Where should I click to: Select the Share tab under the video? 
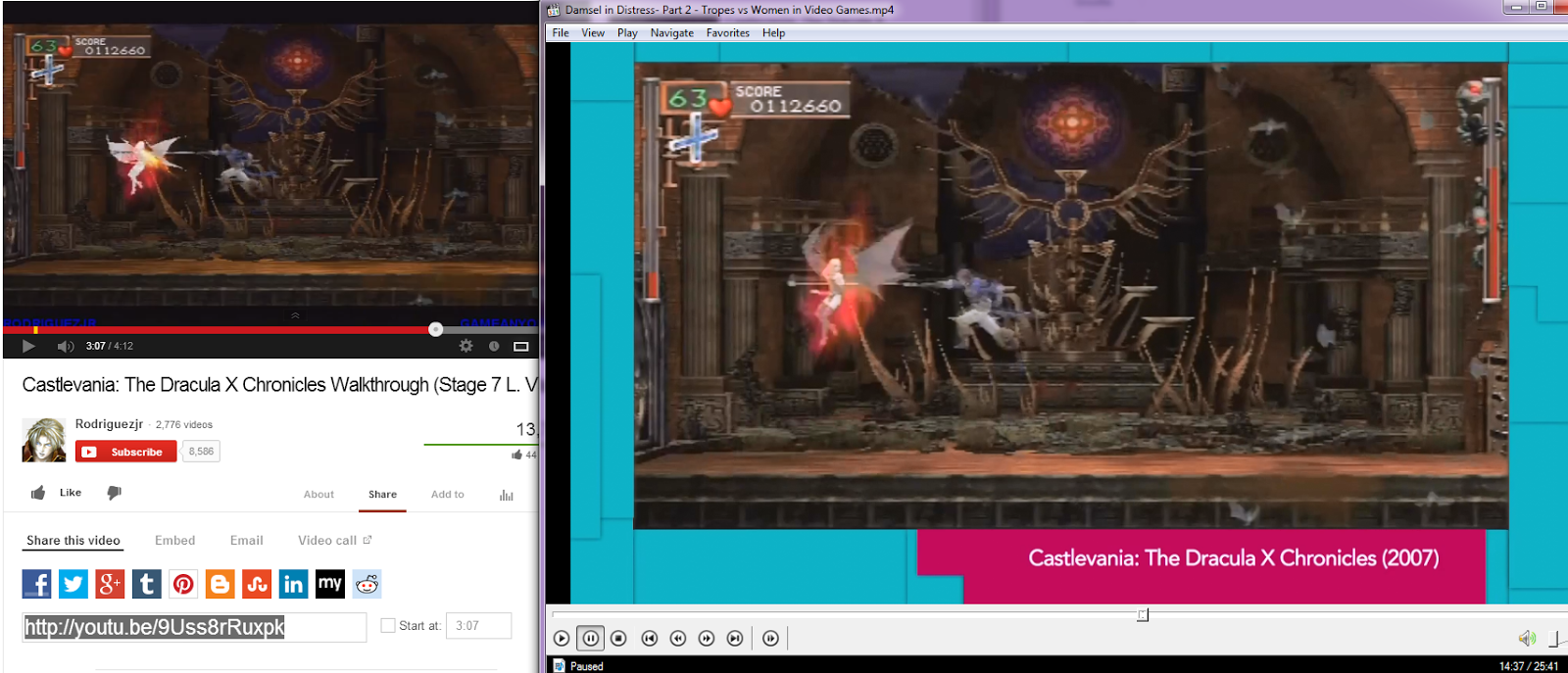point(382,495)
